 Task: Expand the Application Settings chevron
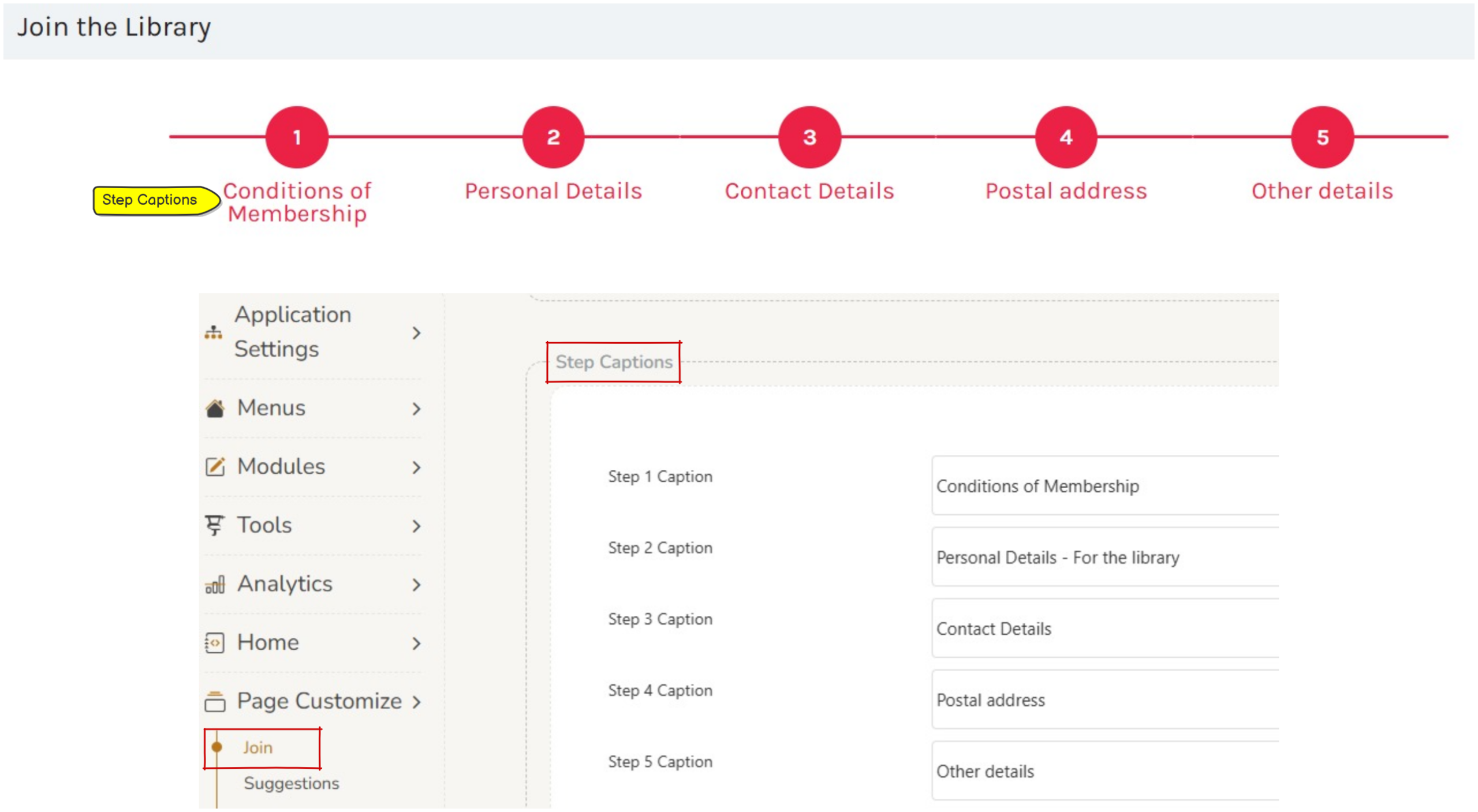click(x=416, y=333)
